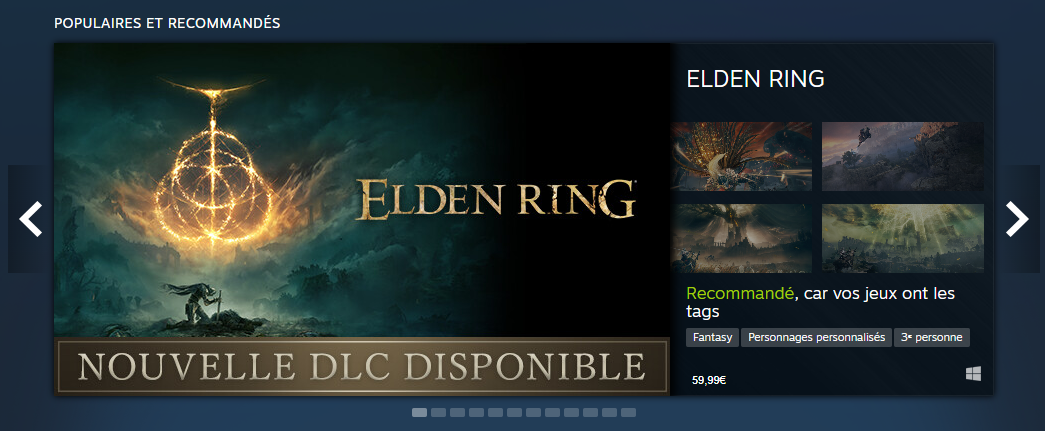Jump to the second carousel page dot

click(439, 412)
